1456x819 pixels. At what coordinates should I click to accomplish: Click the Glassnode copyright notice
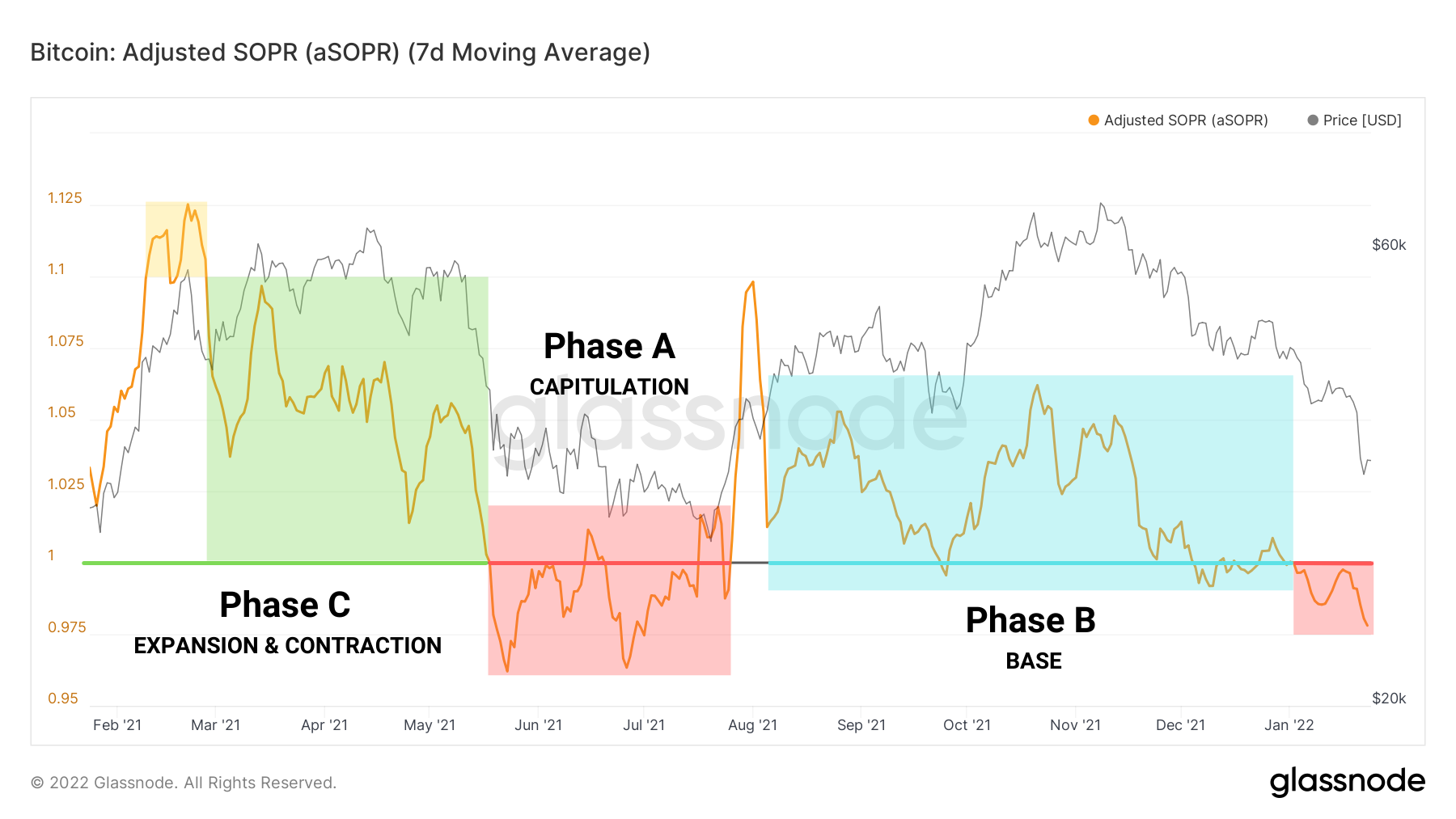(x=184, y=783)
